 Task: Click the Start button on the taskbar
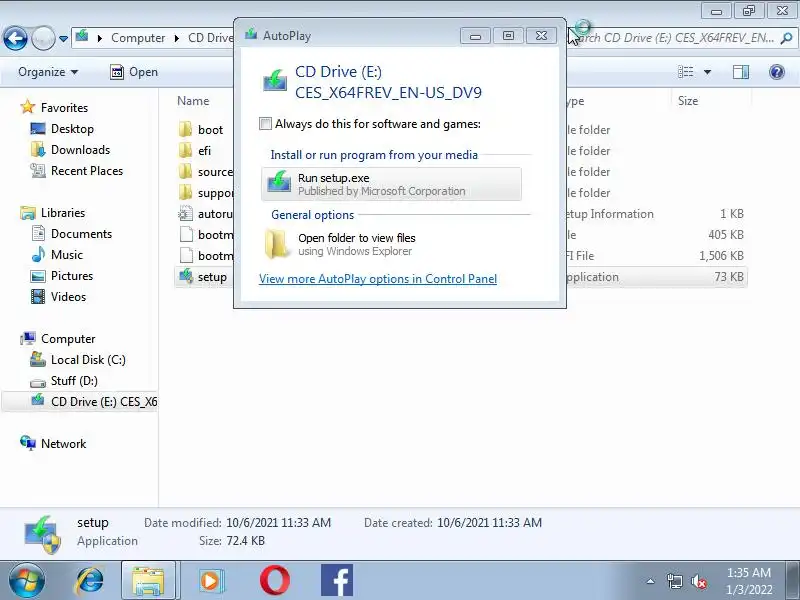(26, 581)
